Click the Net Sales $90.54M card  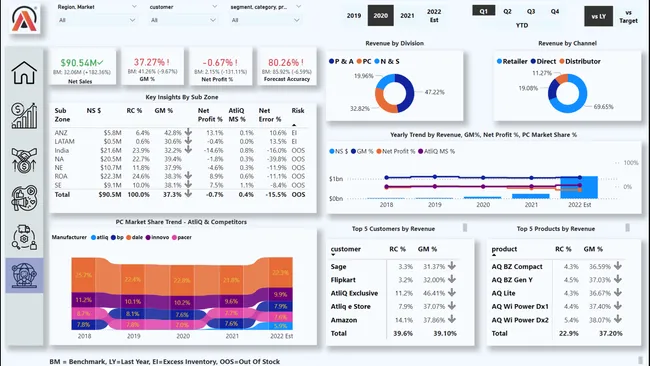[x=82, y=67]
